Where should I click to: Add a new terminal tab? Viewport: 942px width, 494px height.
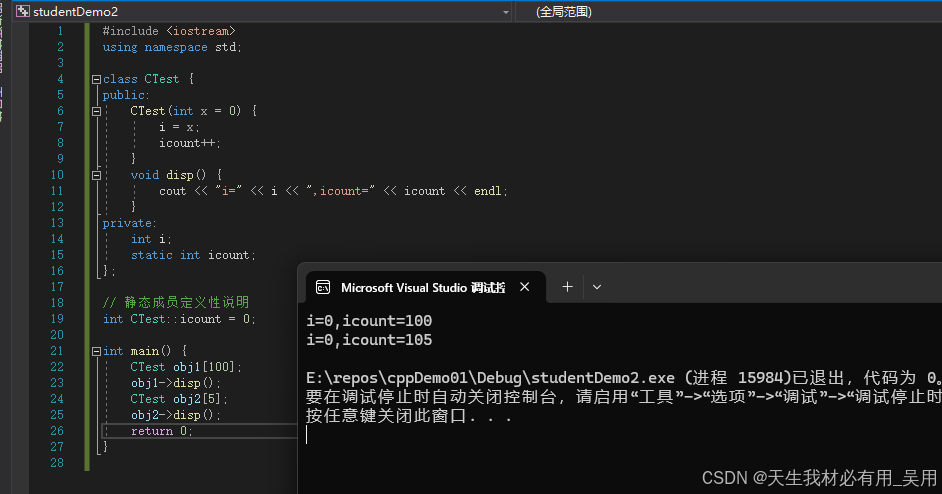567,287
